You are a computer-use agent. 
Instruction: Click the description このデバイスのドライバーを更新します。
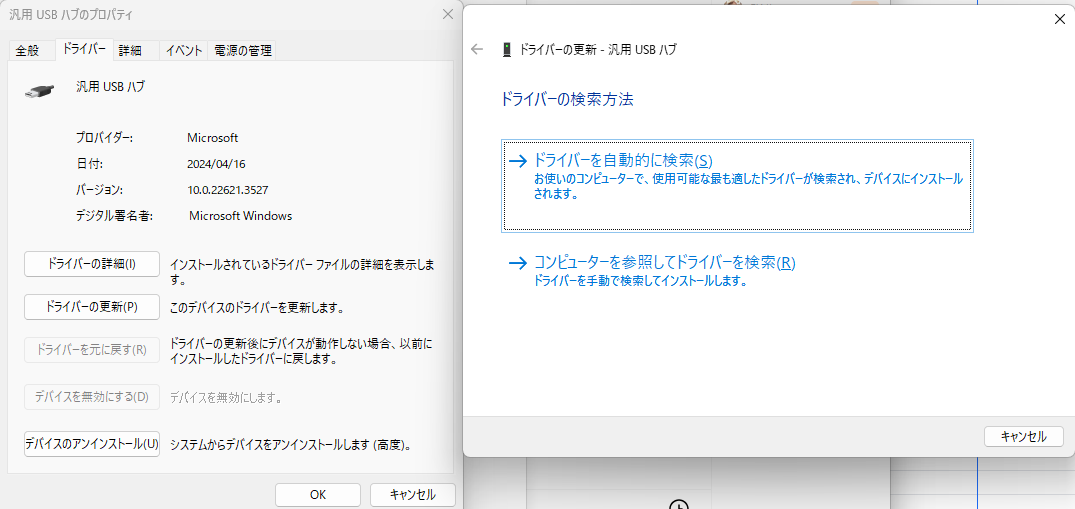coord(256,308)
